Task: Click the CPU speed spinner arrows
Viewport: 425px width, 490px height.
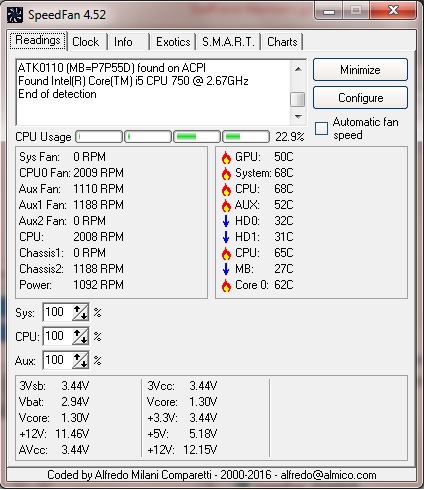Action: point(81,336)
